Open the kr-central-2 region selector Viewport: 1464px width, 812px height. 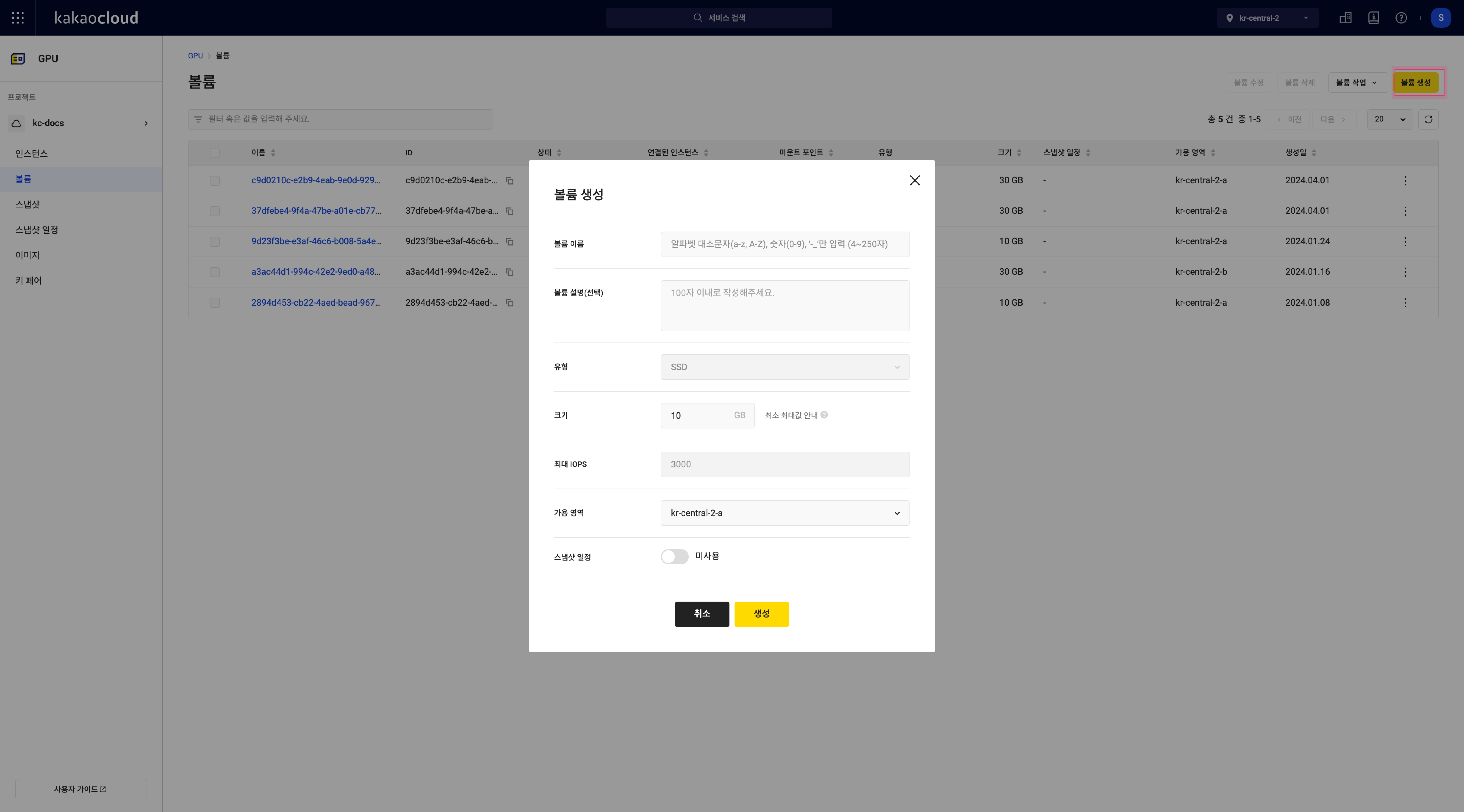1267,18
